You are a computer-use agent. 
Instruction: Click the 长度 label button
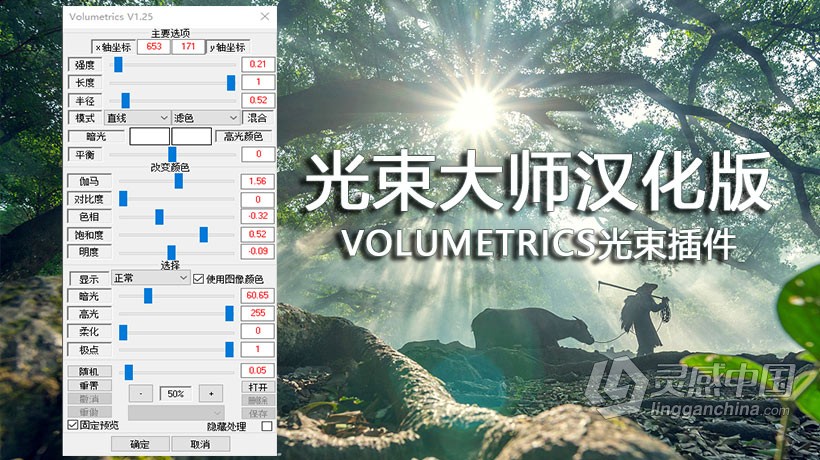point(84,83)
